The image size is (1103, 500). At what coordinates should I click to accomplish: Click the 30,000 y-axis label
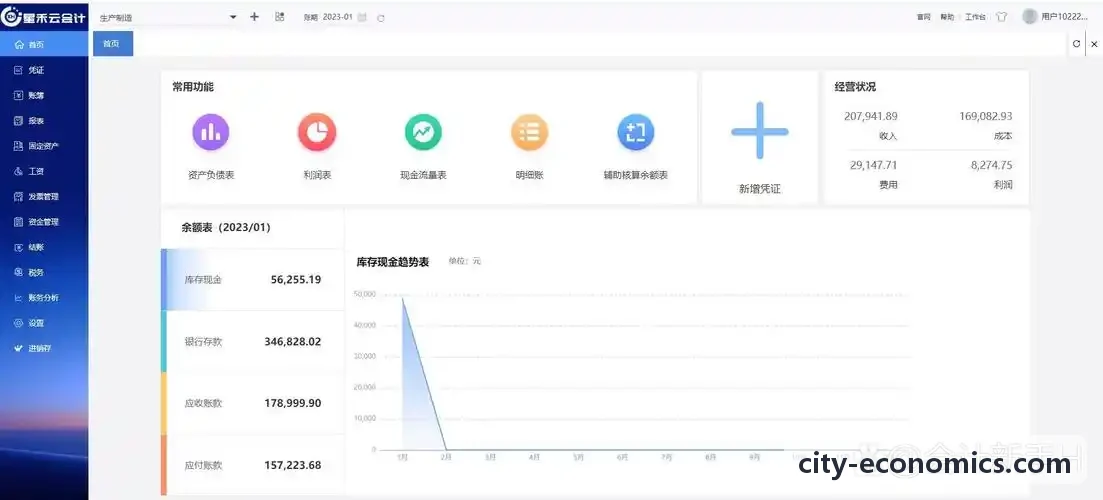(364, 357)
